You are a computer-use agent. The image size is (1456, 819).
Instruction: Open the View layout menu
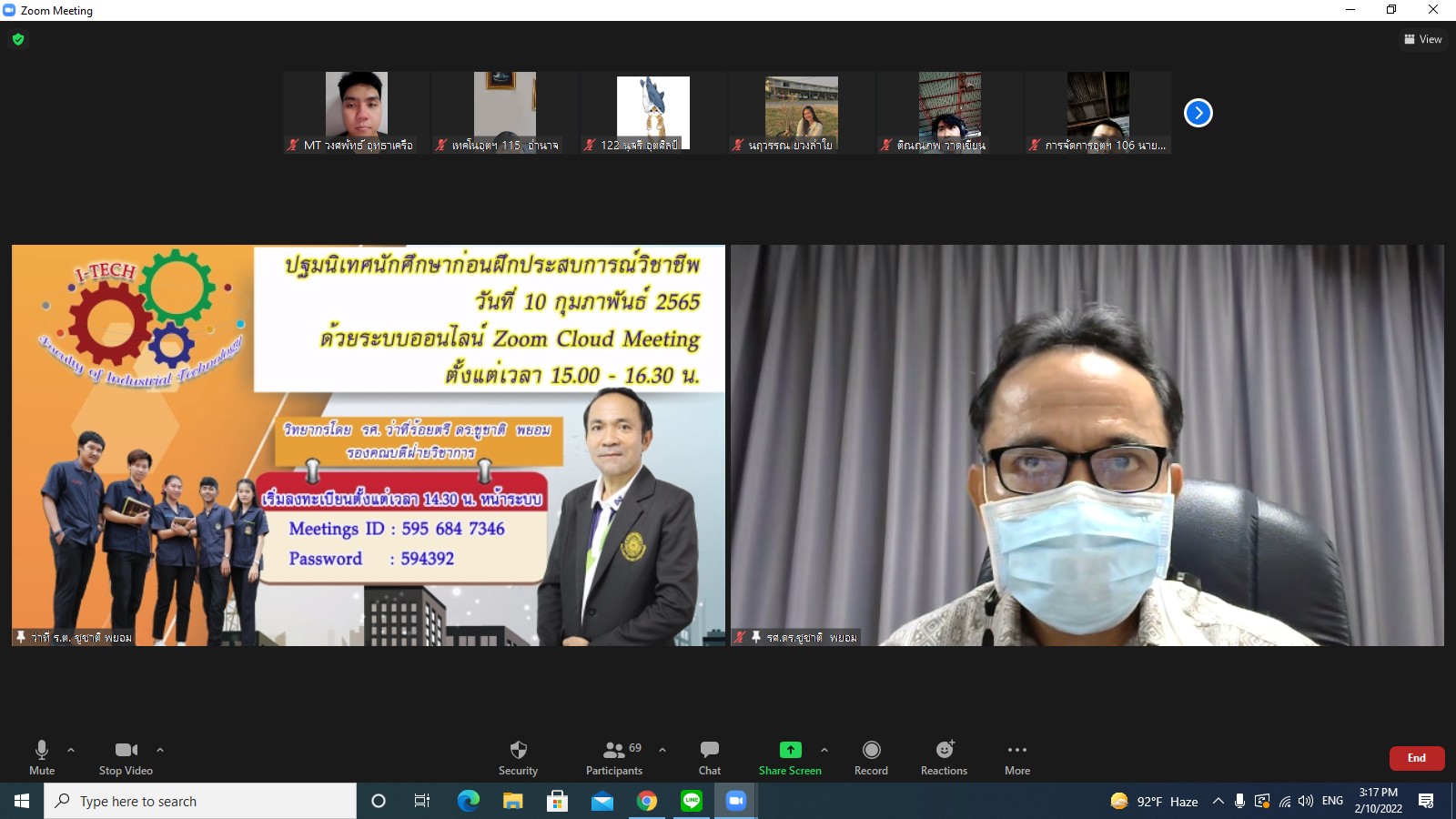tap(1422, 39)
